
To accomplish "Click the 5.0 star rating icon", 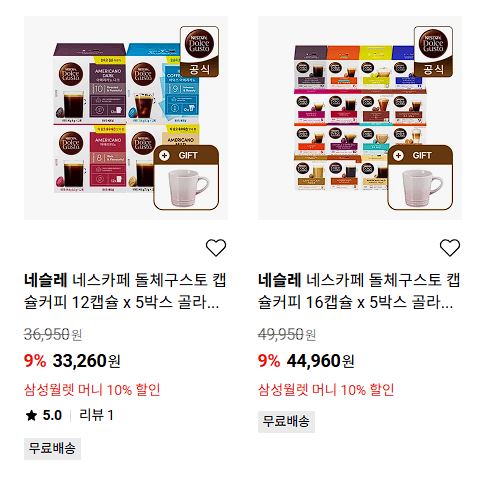I will (x=31, y=415).
